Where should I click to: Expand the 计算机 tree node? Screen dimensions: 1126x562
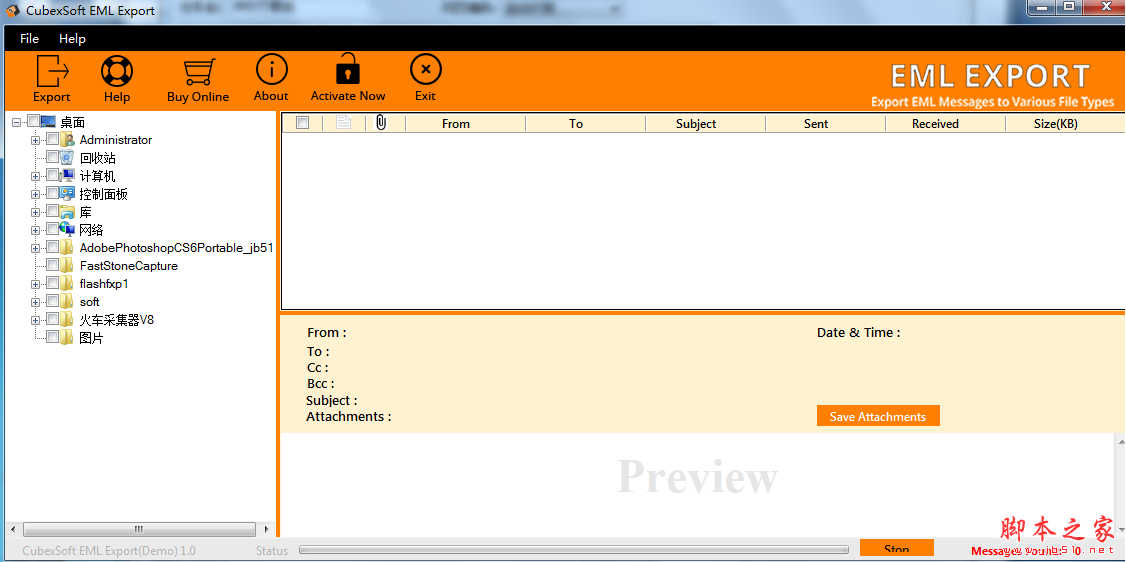click(x=35, y=176)
